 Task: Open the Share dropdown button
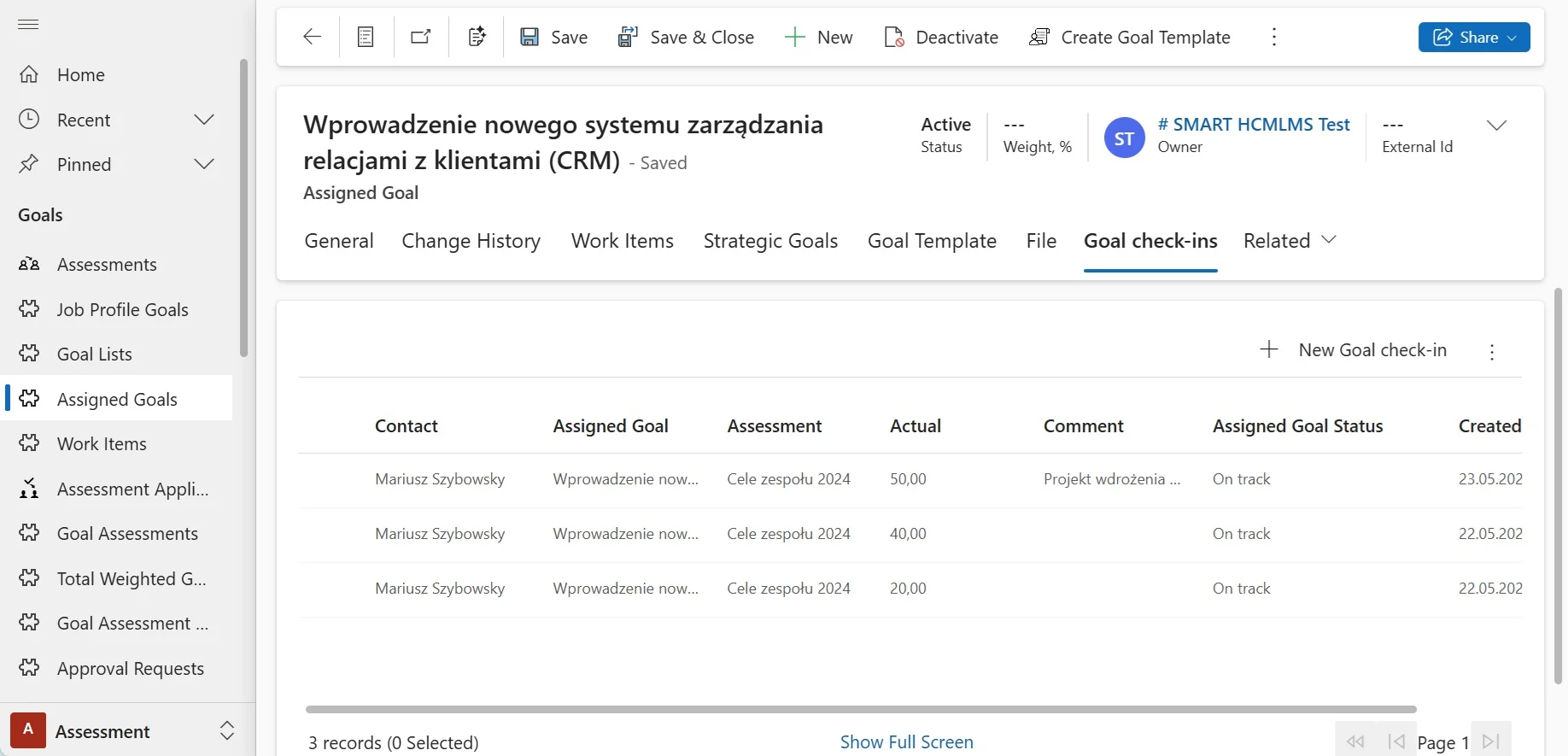click(1473, 37)
